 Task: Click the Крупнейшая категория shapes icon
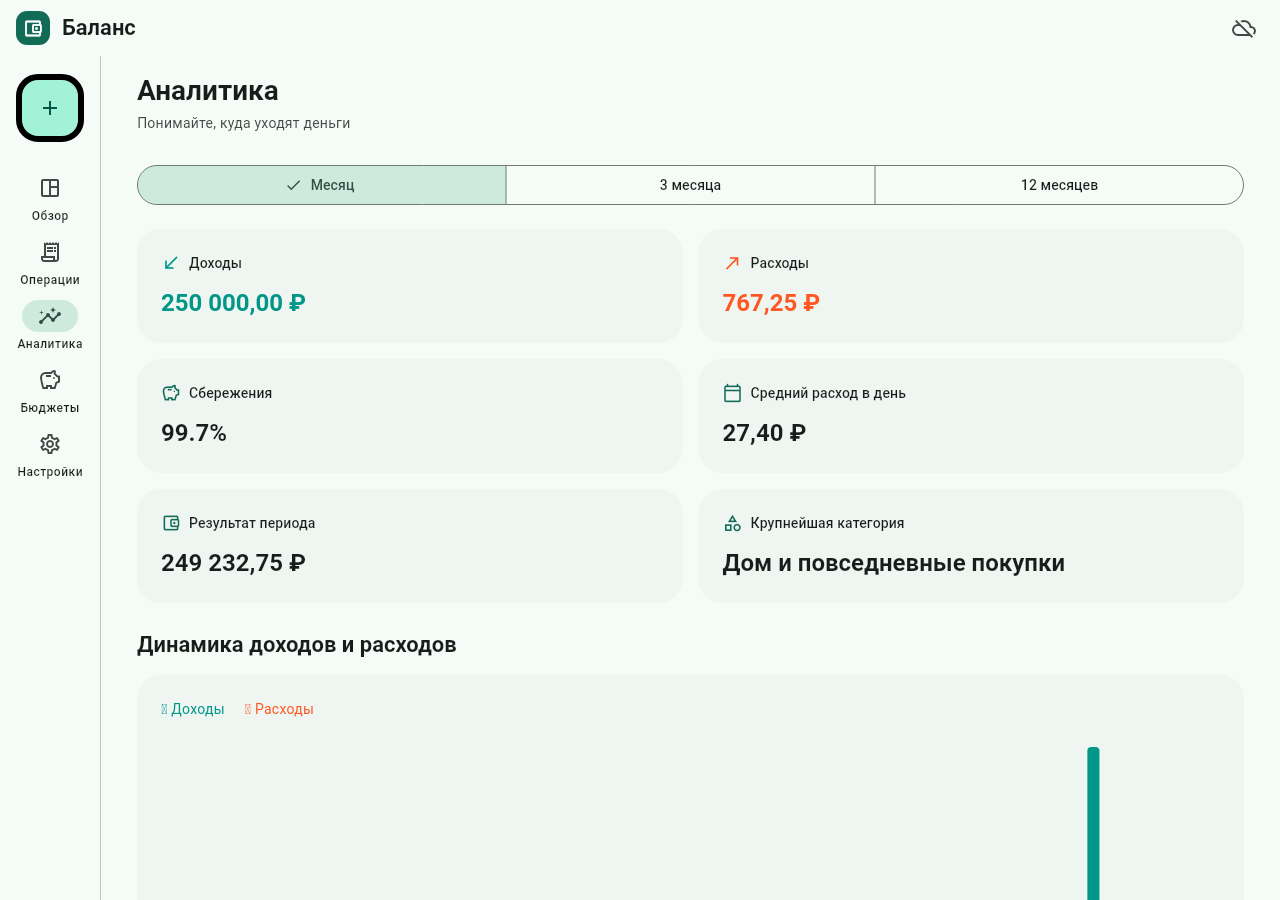click(x=732, y=523)
